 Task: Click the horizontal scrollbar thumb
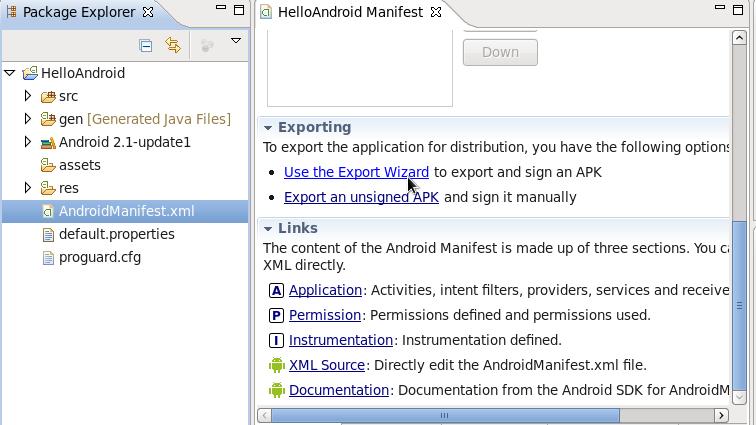coord(445,415)
